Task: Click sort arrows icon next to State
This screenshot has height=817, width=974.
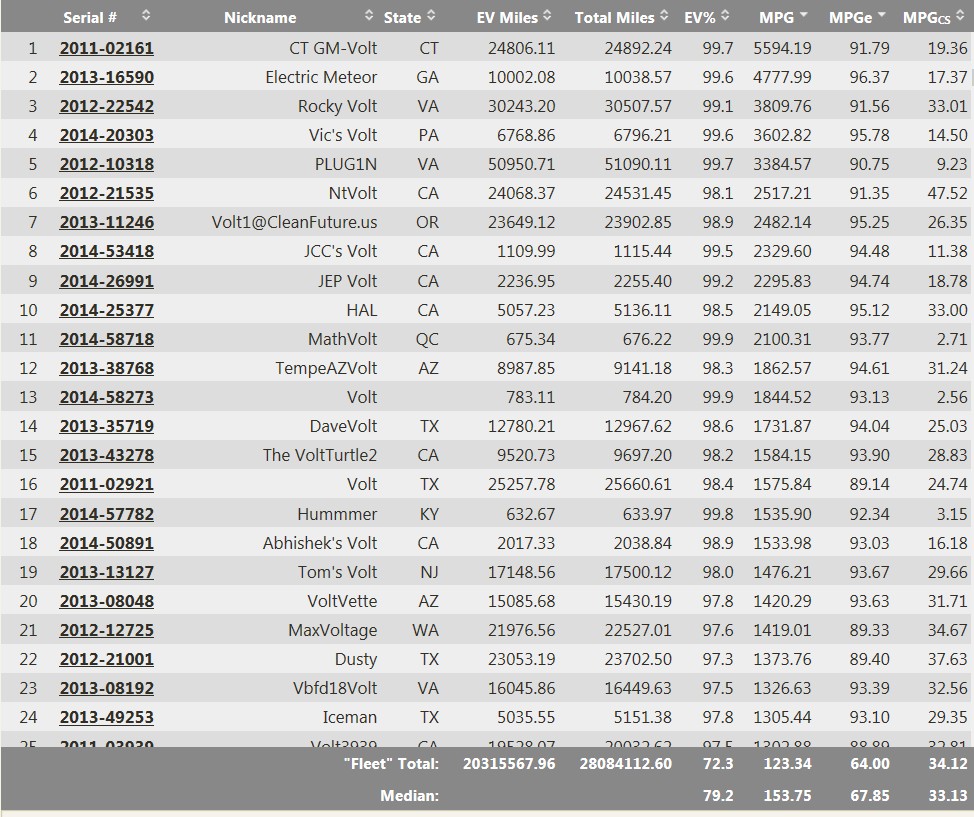Action: pos(431,16)
